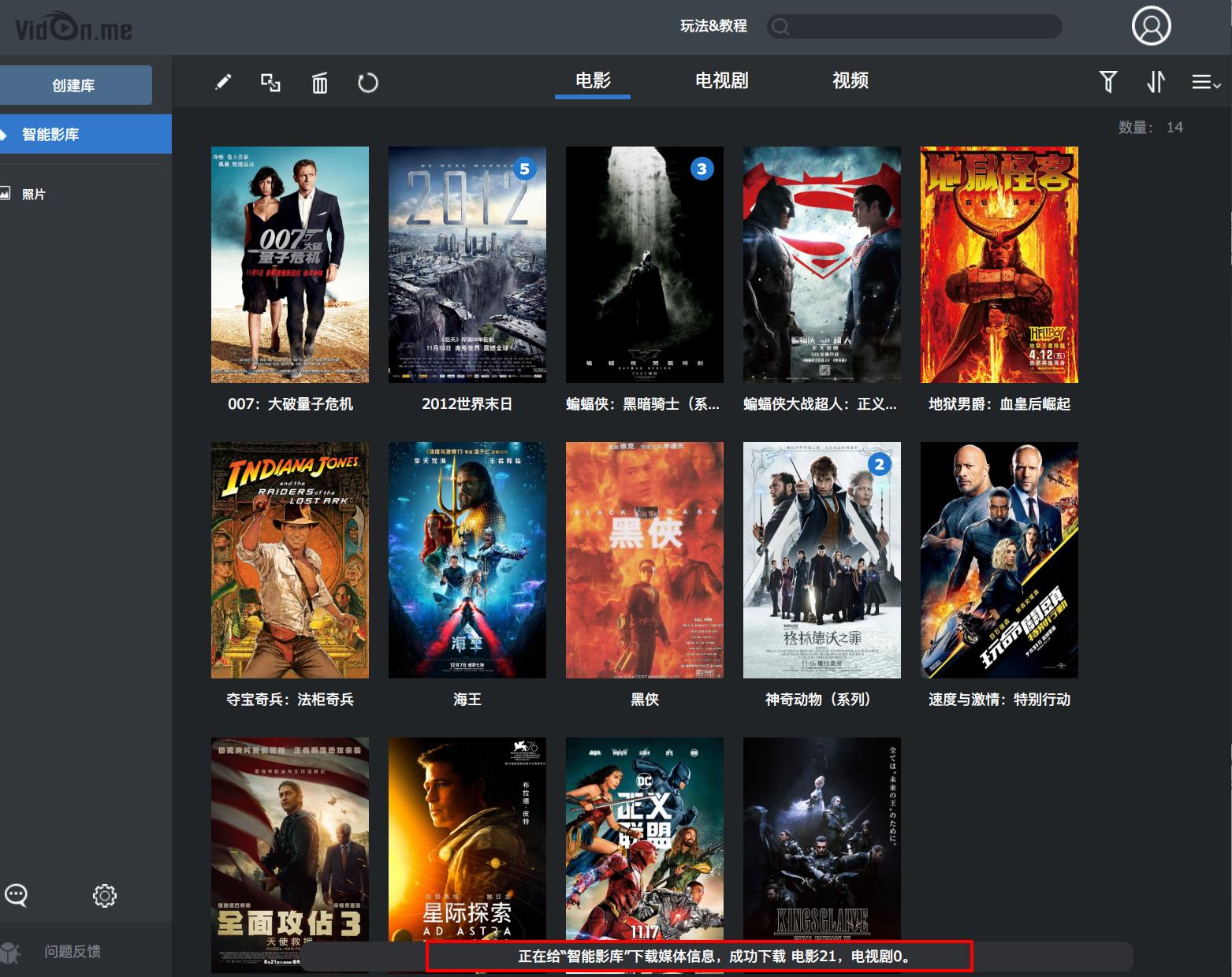Click title 007：大破量子危机
1232x977 pixels.
290,404
